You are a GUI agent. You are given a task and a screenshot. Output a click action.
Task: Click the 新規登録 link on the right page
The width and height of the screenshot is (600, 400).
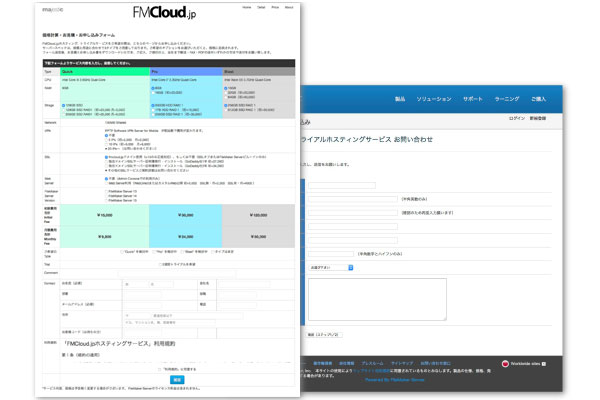click(x=538, y=118)
